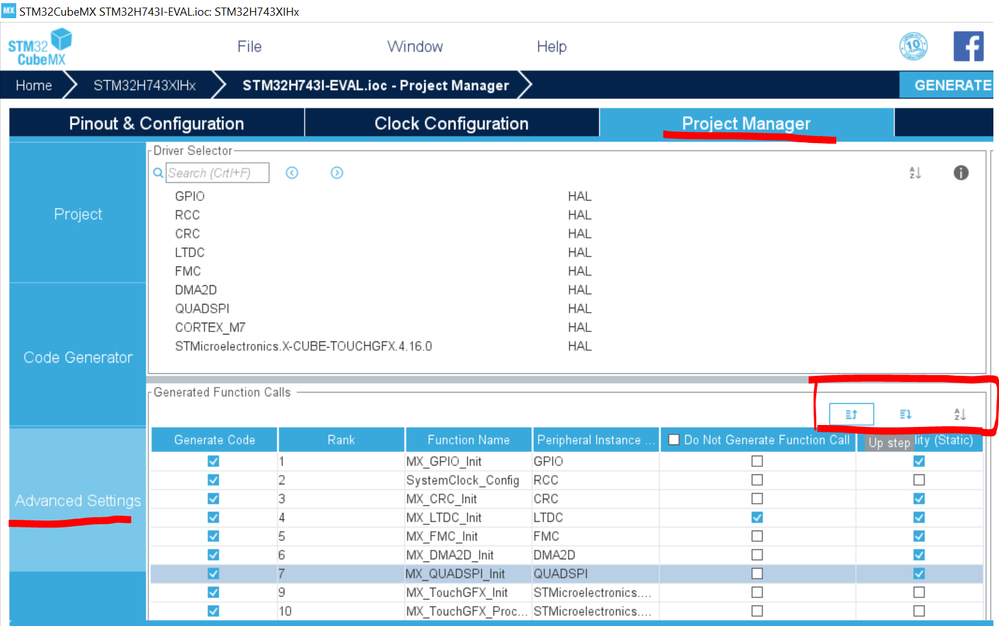Uncheck Generate Code for MX_CRC_Init
The image size is (999, 626).
point(213,499)
